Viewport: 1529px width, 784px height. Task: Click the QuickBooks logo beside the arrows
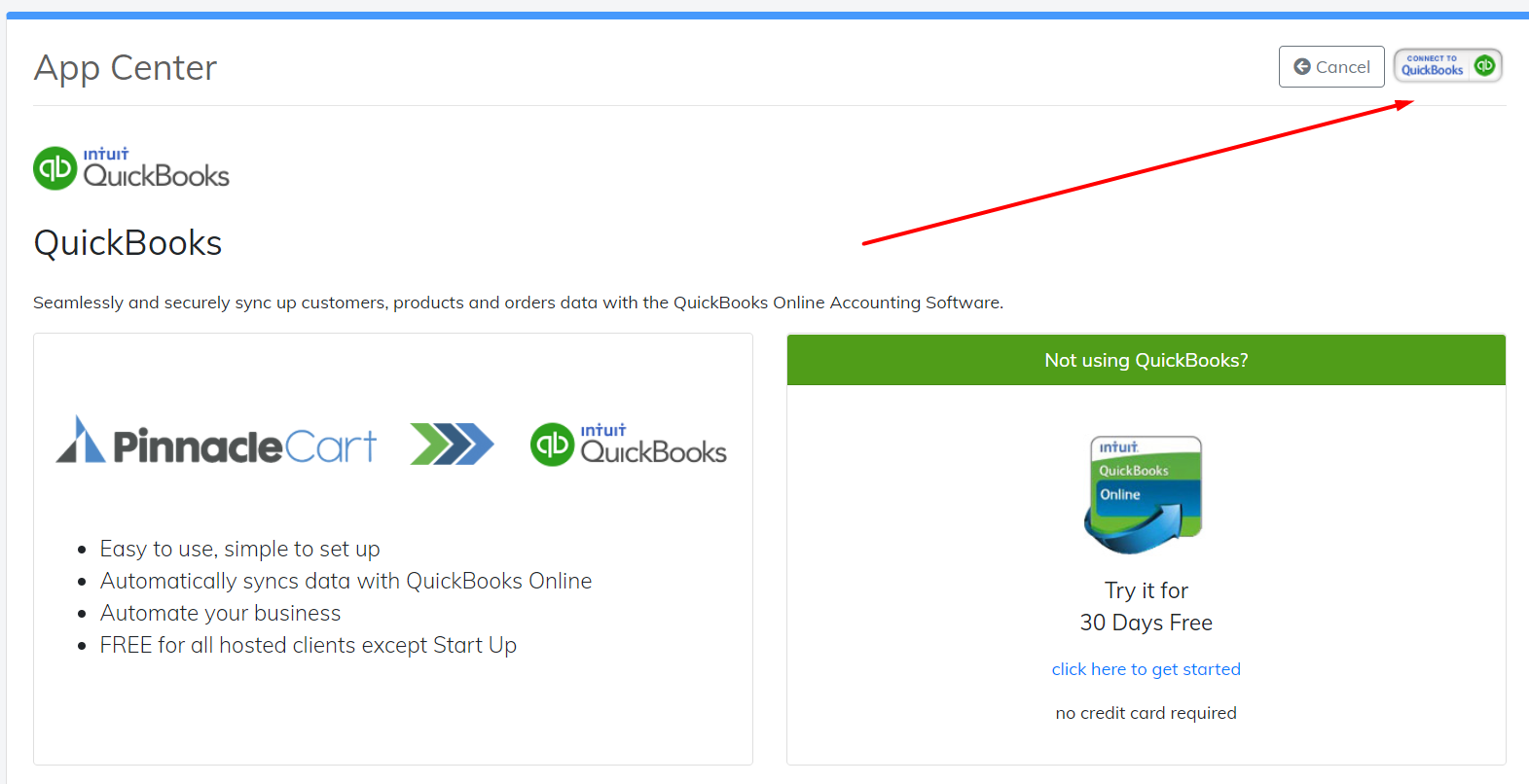coord(629,445)
